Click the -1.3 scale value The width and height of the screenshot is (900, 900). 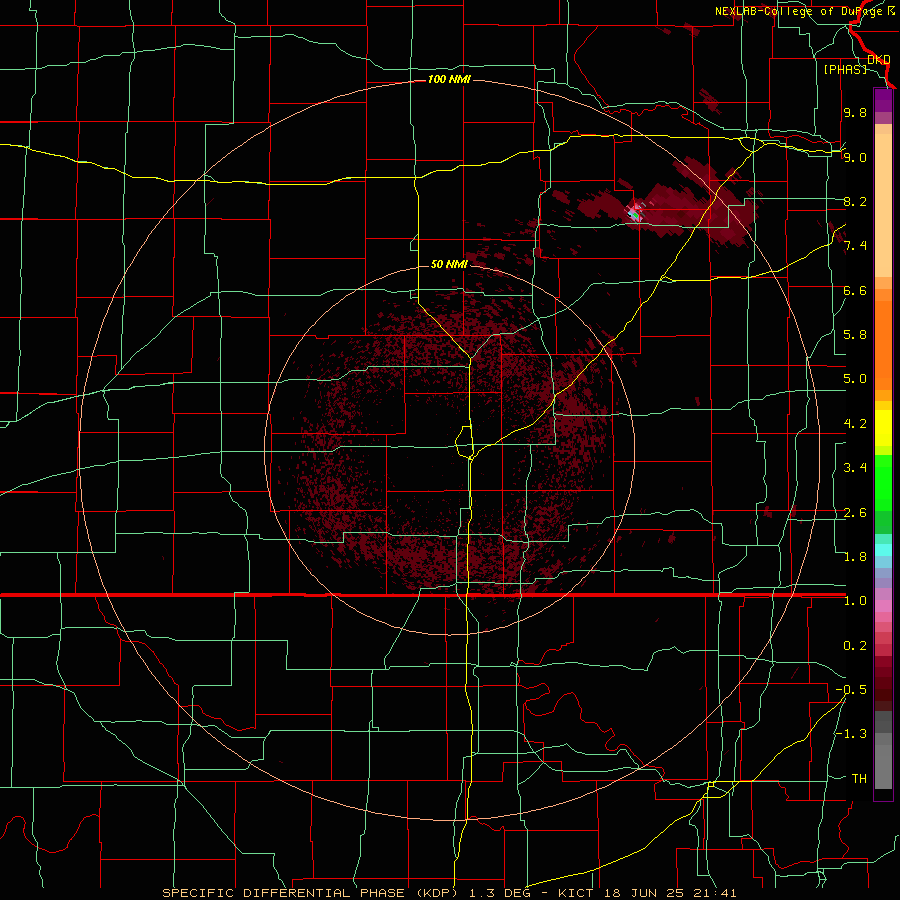[x=851, y=734]
